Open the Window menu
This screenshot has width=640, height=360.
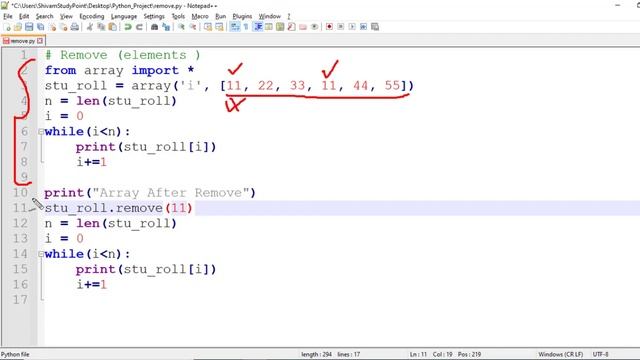270,16
